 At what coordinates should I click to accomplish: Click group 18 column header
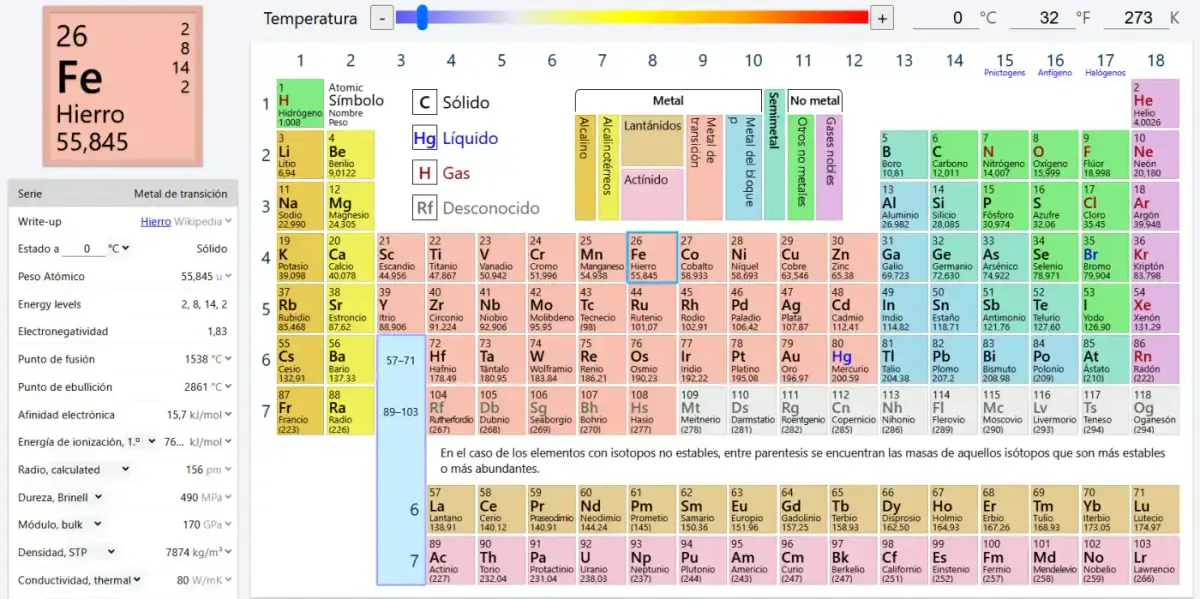[1156, 61]
